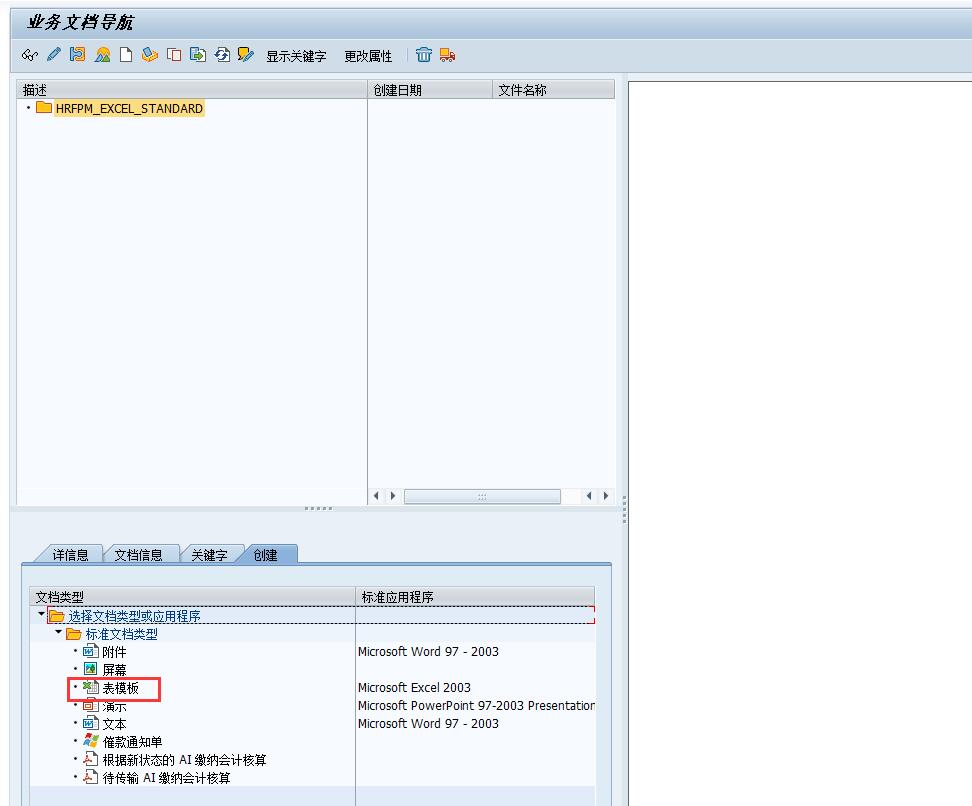This screenshot has height=806, width=972.
Task: Switch to the 详信息 tab
Action: [69, 555]
